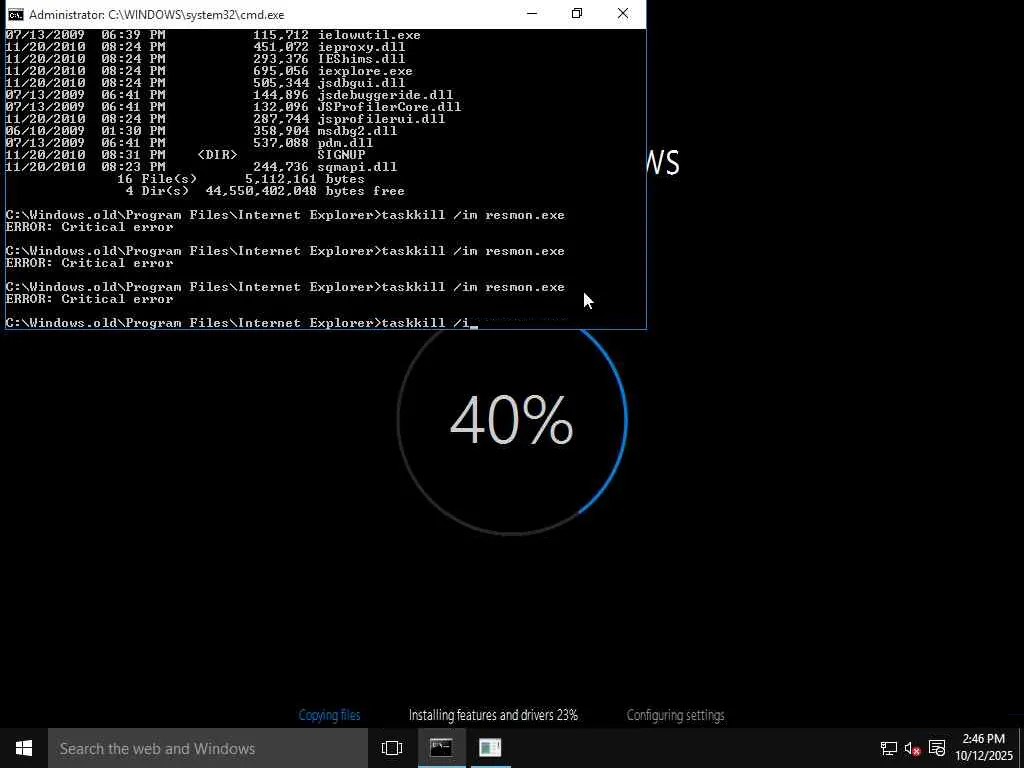Click the Copying files stage label
The image size is (1024, 768).
[329, 715]
